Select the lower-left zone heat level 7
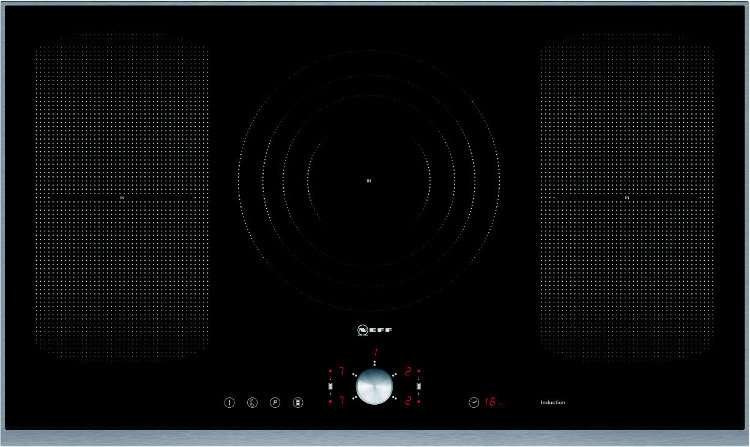This screenshot has height=447, width=750. pos(342,401)
